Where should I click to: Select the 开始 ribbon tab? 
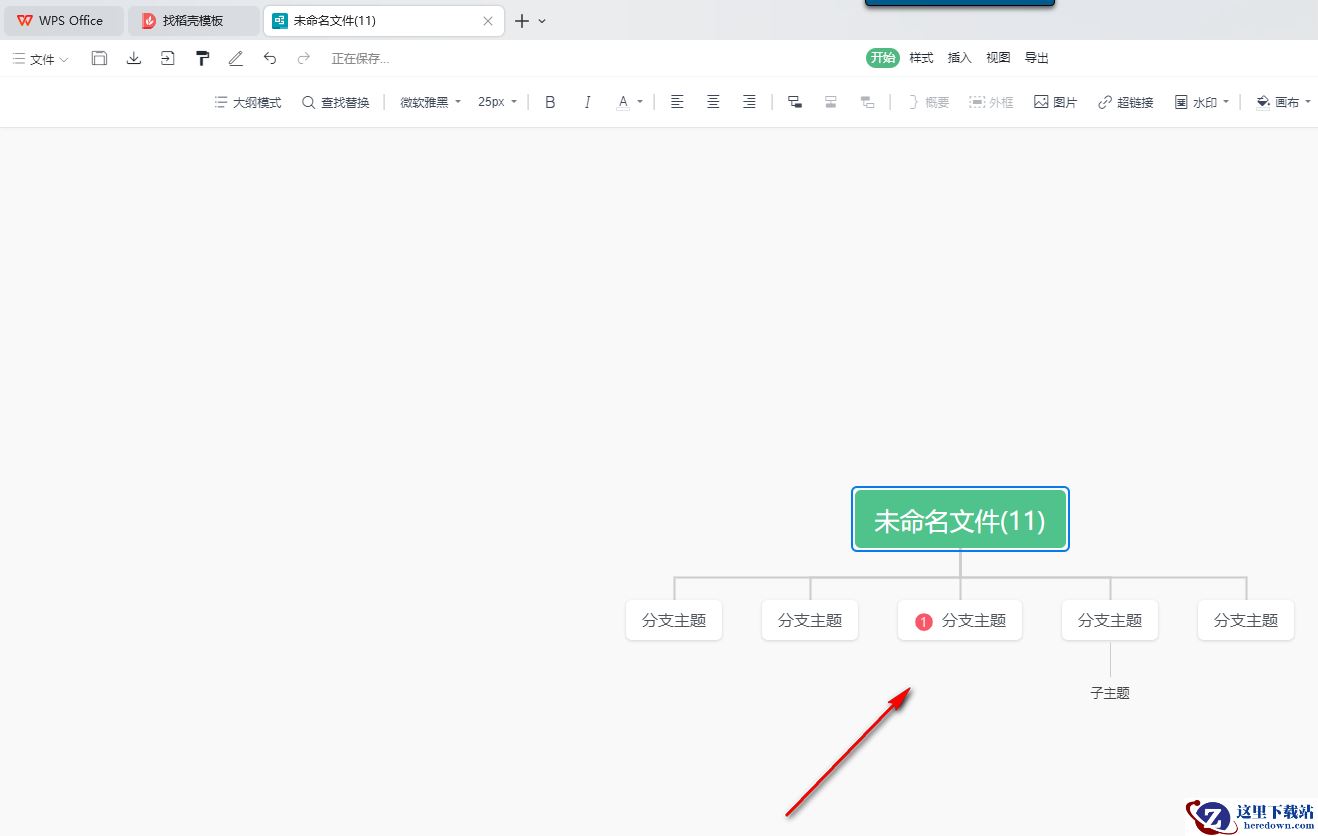(883, 58)
